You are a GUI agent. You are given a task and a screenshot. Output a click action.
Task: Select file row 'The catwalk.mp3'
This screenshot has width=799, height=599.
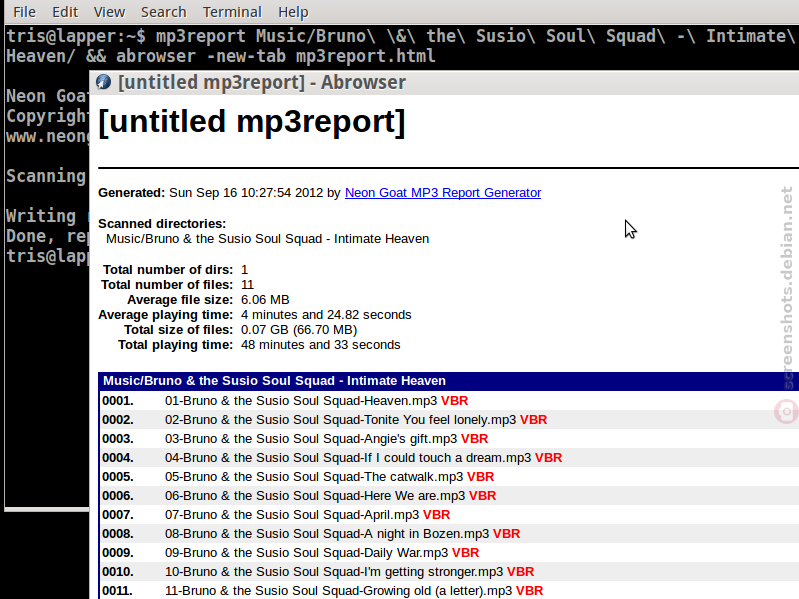coord(448,477)
